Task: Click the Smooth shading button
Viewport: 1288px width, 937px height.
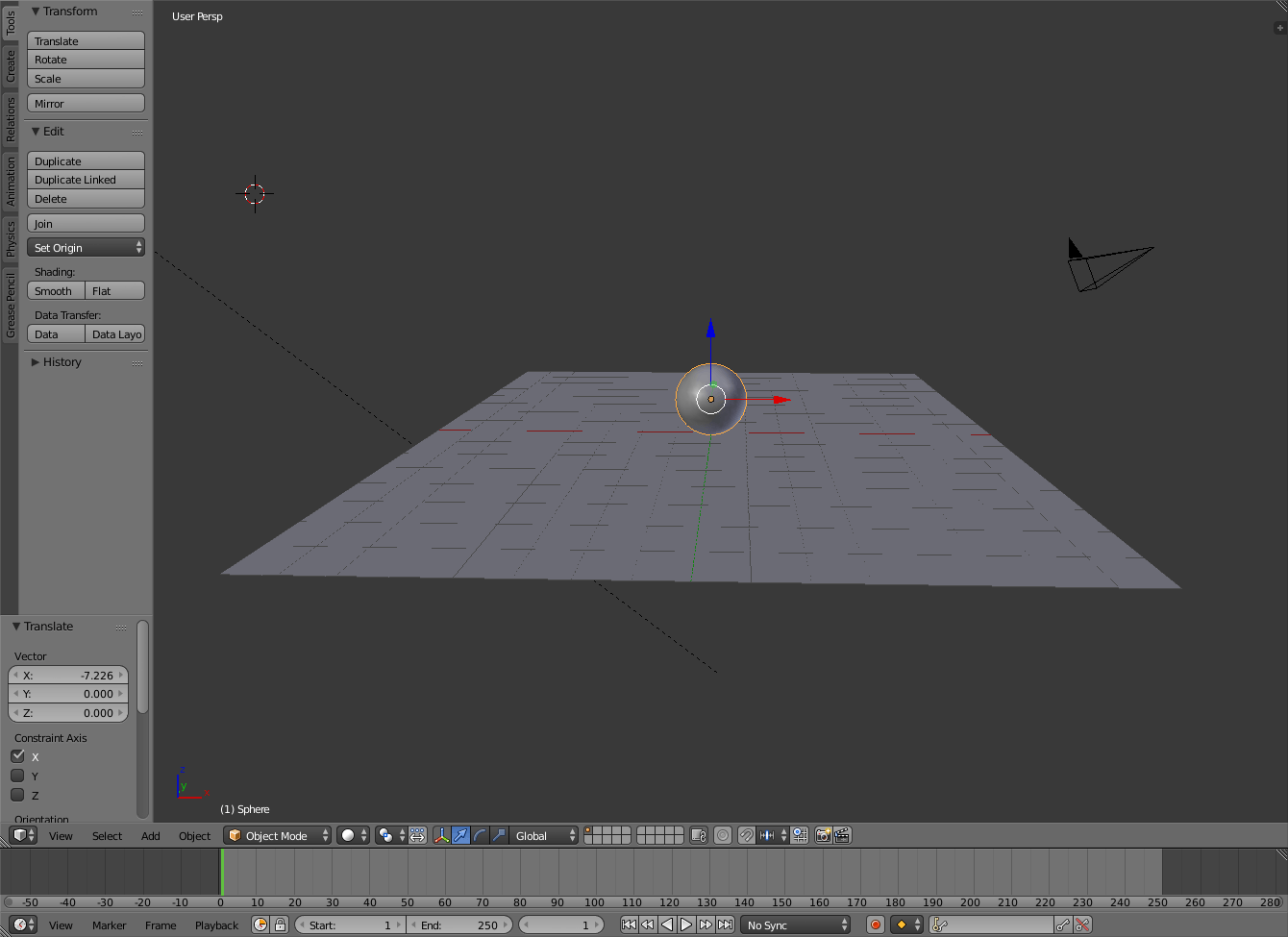Action: click(x=55, y=291)
